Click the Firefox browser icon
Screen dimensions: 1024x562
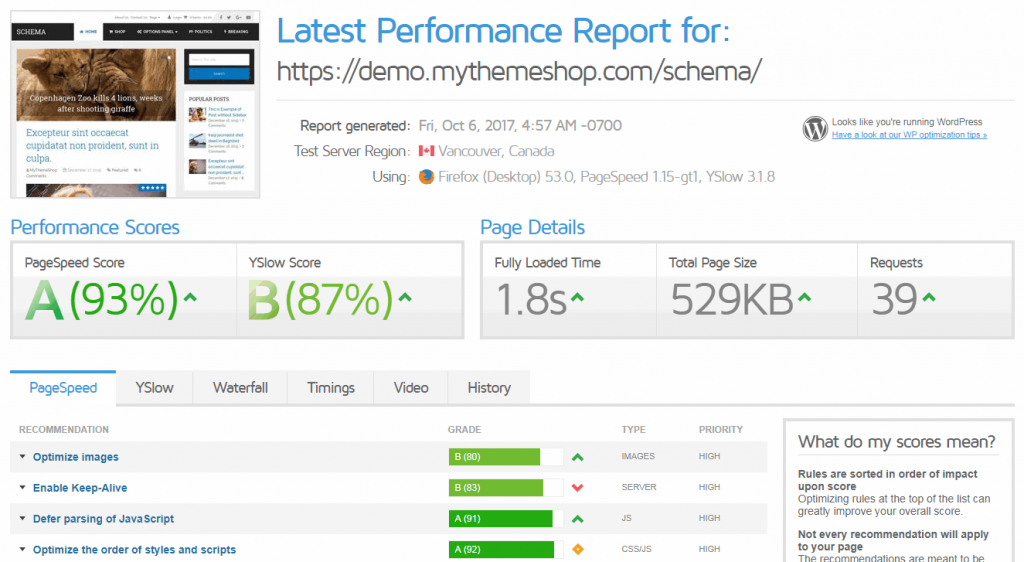pyautogui.click(x=426, y=177)
